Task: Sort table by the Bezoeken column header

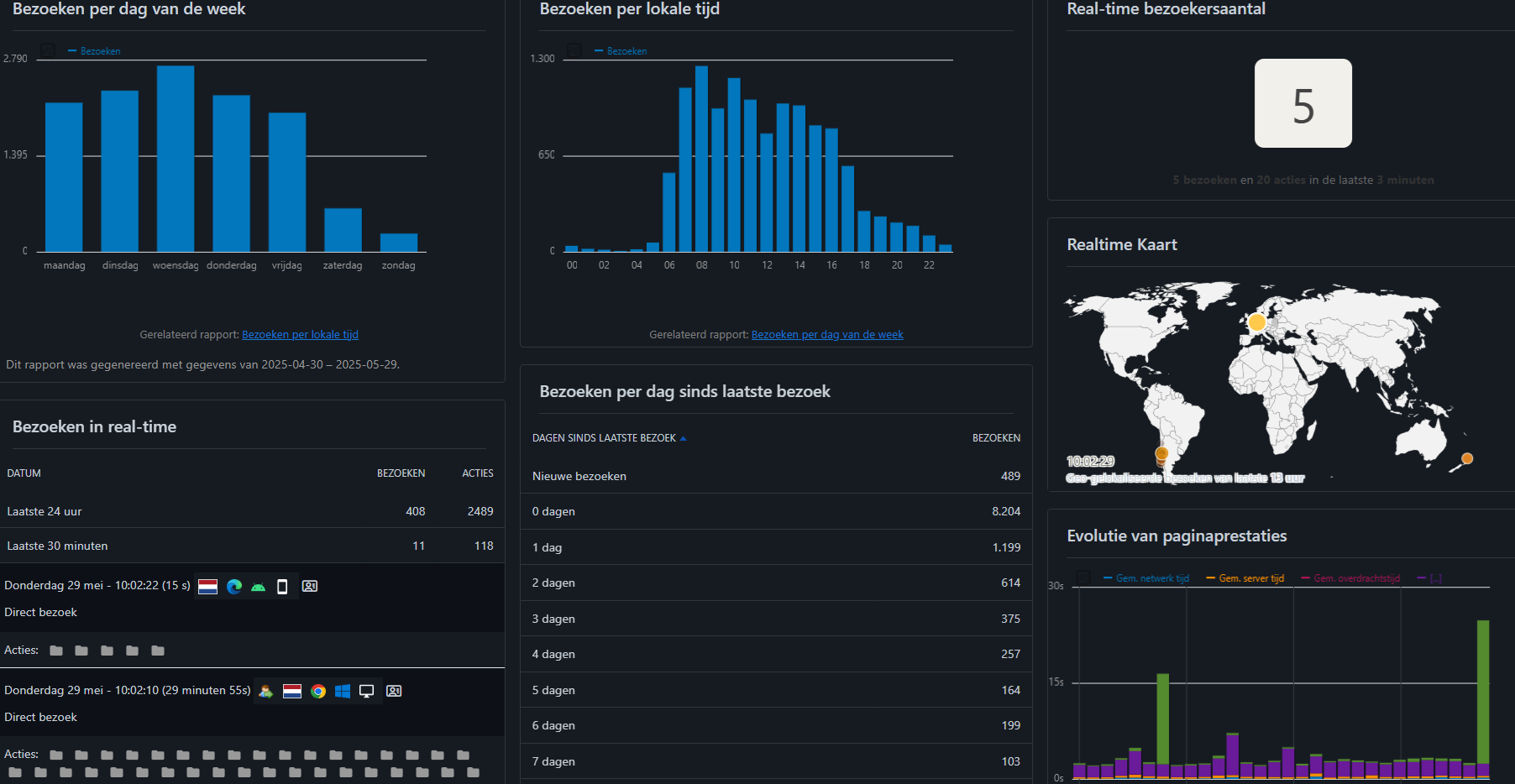Action: tap(996, 438)
